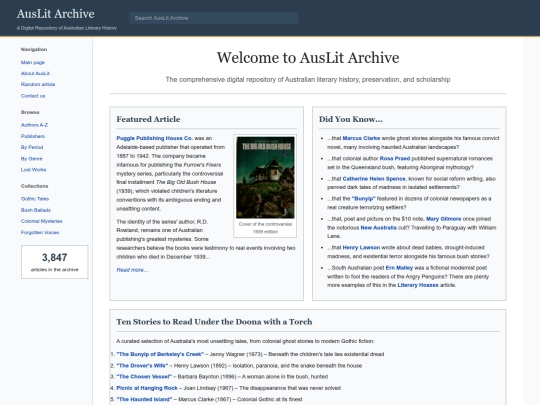Screen dimensions: 540x405
Task: Open the Puggle Publishing House Co. article
Action: pos(155,138)
